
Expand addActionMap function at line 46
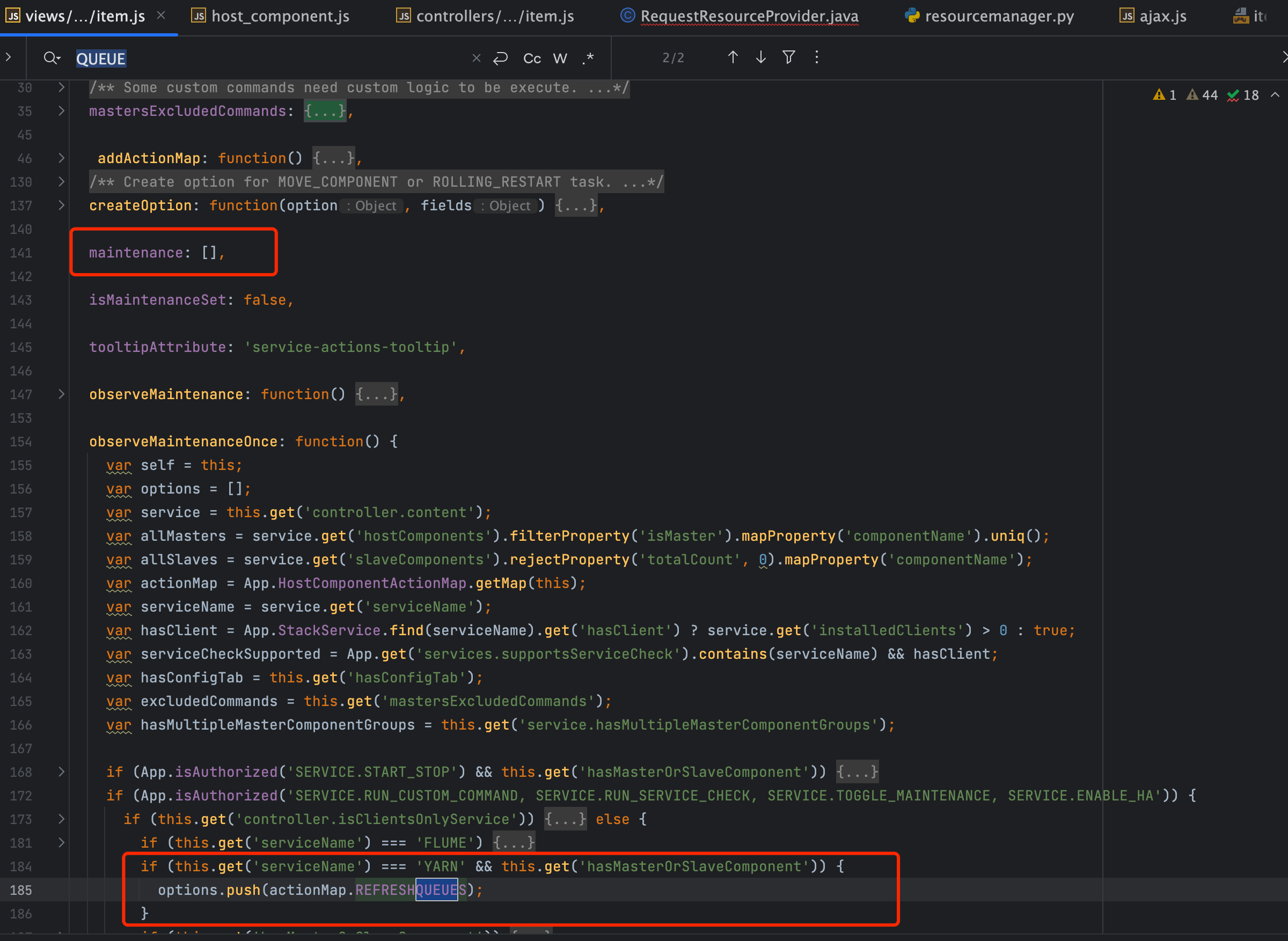(61, 158)
